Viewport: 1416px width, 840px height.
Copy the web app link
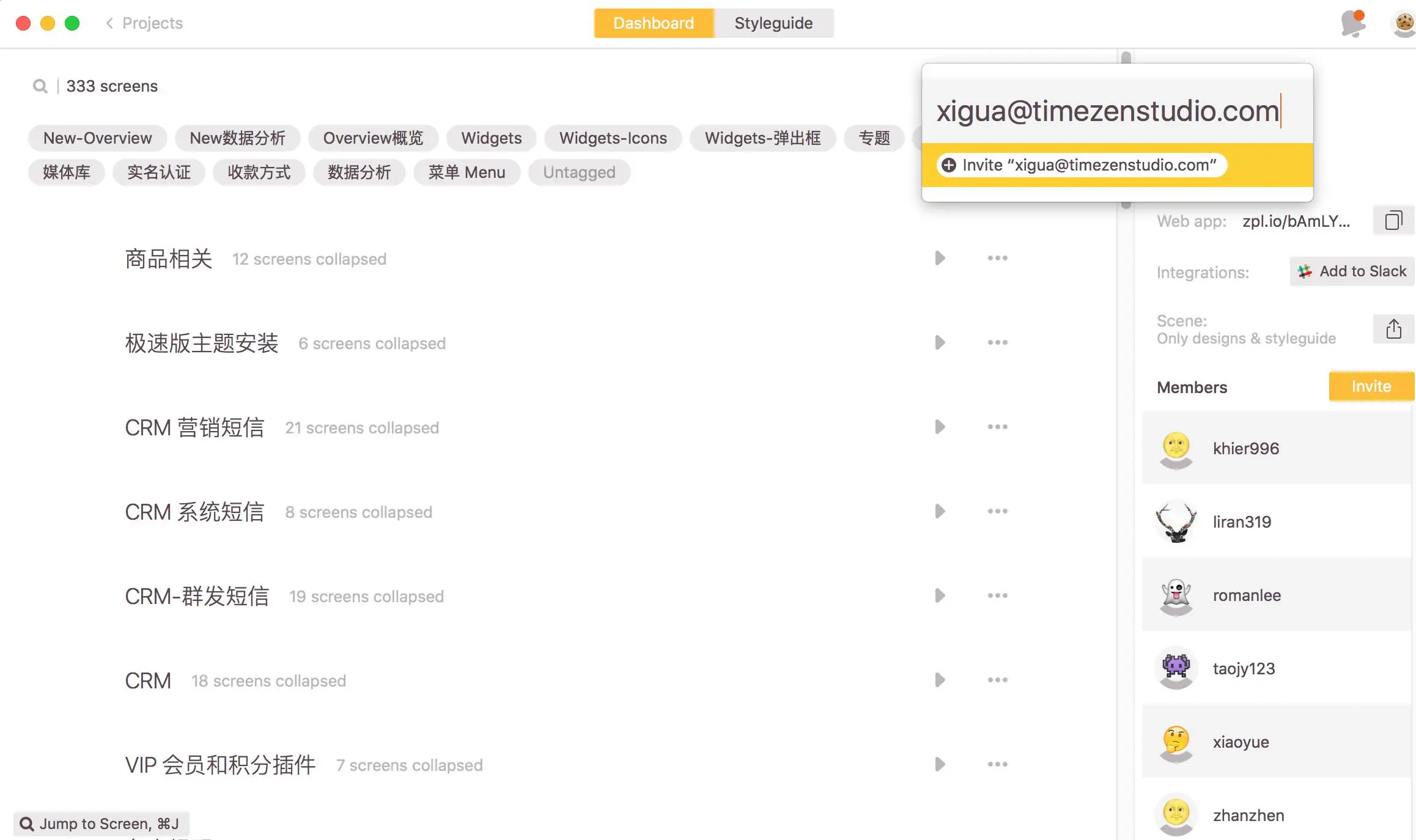coord(1393,221)
